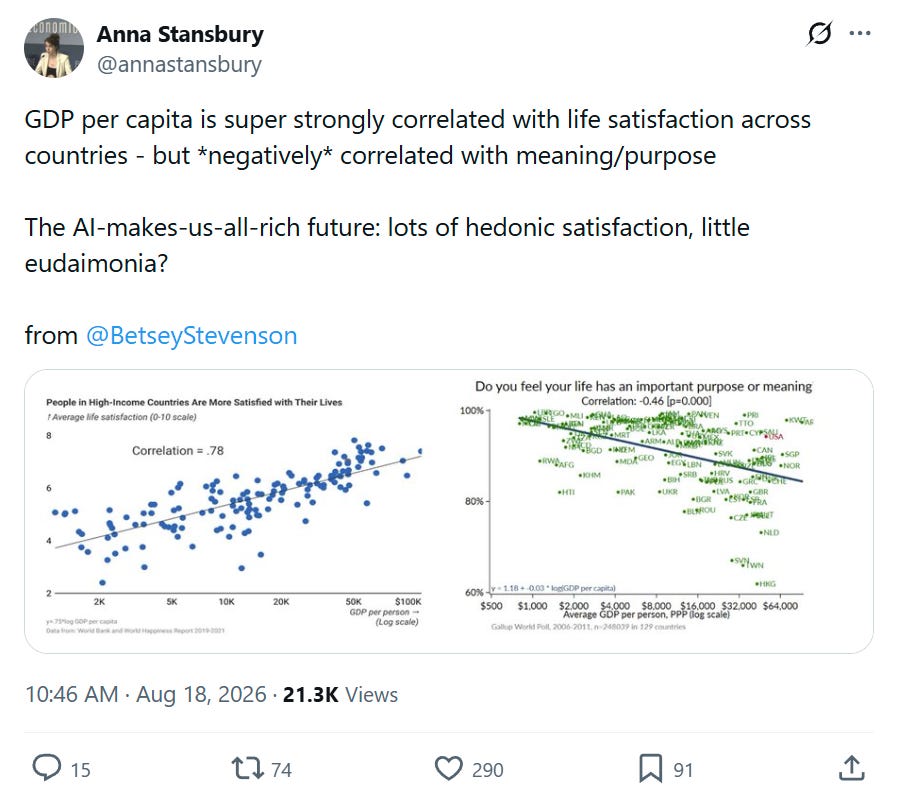Viewport: 898px width, 797px height.
Task: Open Anna Stansbury's profile avatar
Action: (x=54, y=48)
